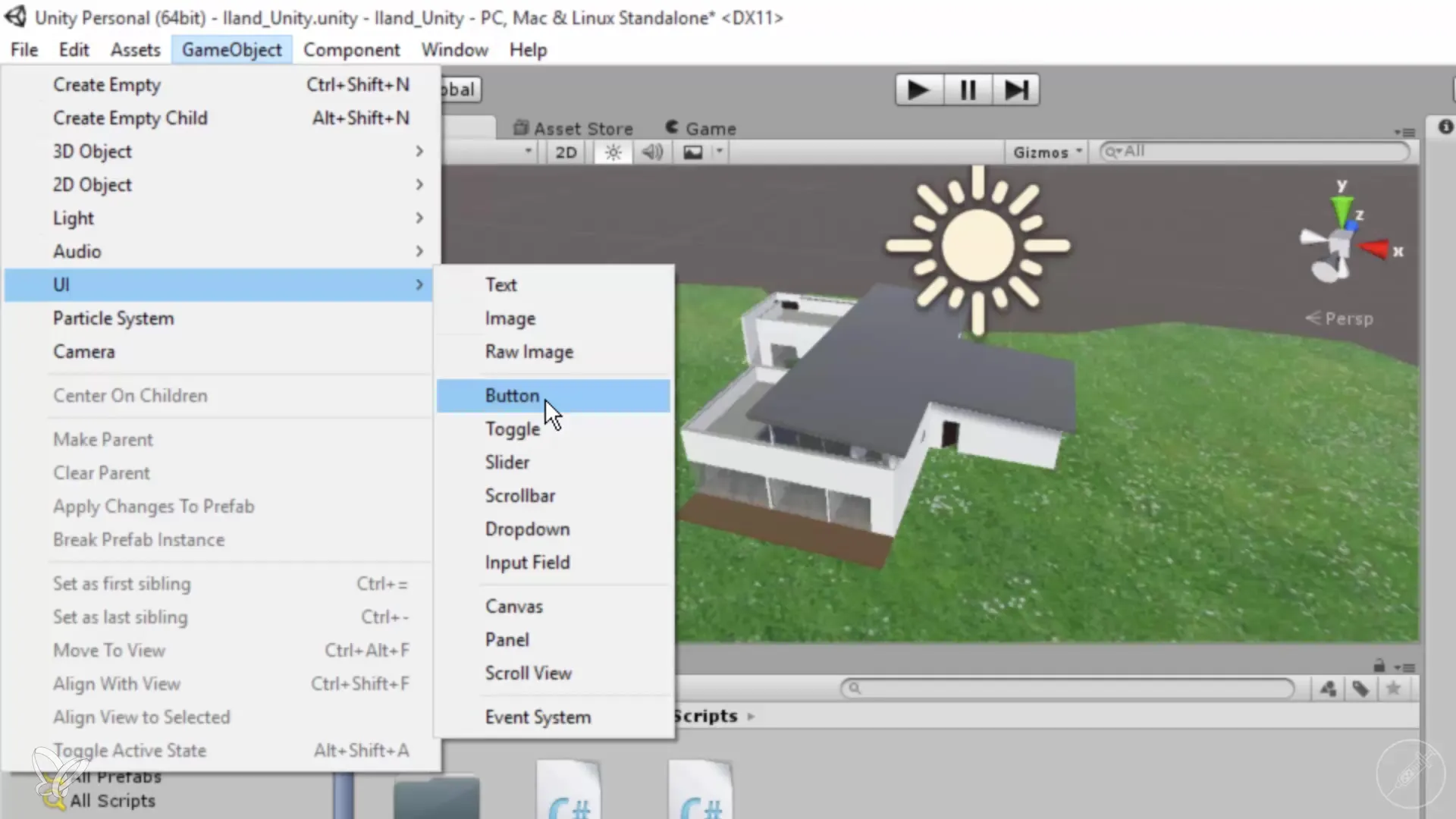This screenshot has height=819, width=1456.
Task: Create a UI Slider element
Action: pos(554,463)
